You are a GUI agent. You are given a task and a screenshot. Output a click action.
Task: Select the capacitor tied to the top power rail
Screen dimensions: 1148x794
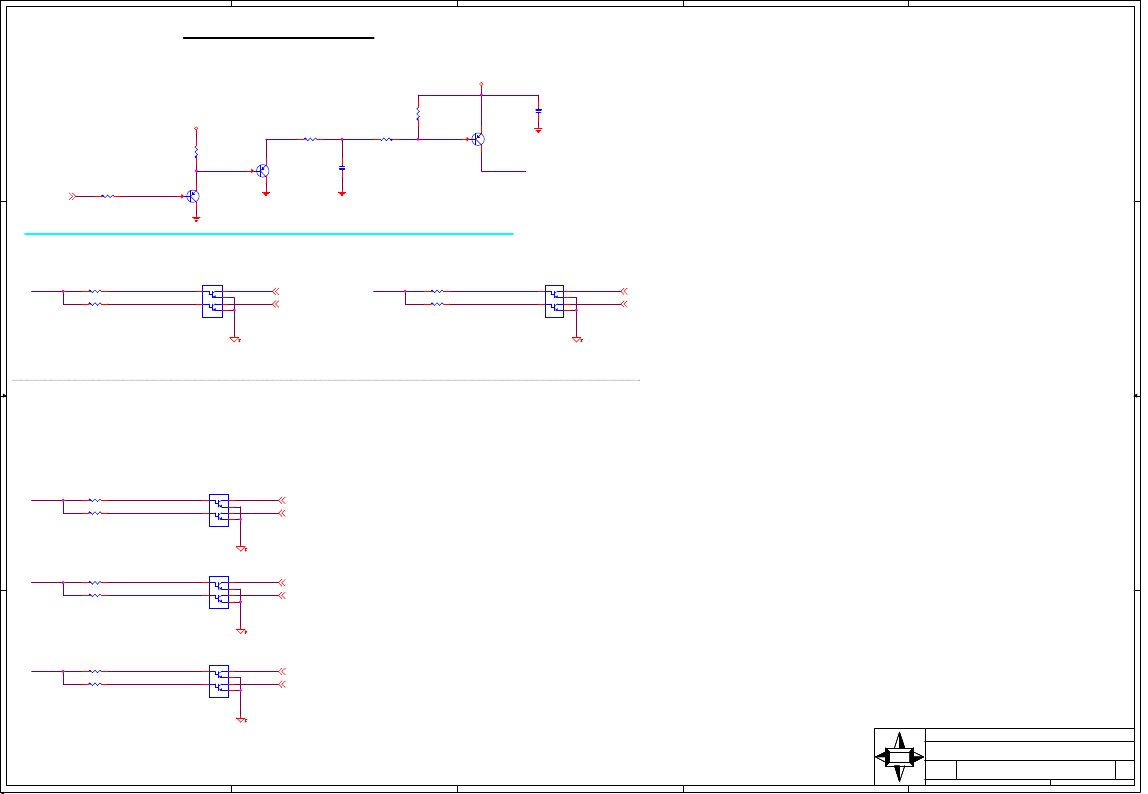coord(538,111)
